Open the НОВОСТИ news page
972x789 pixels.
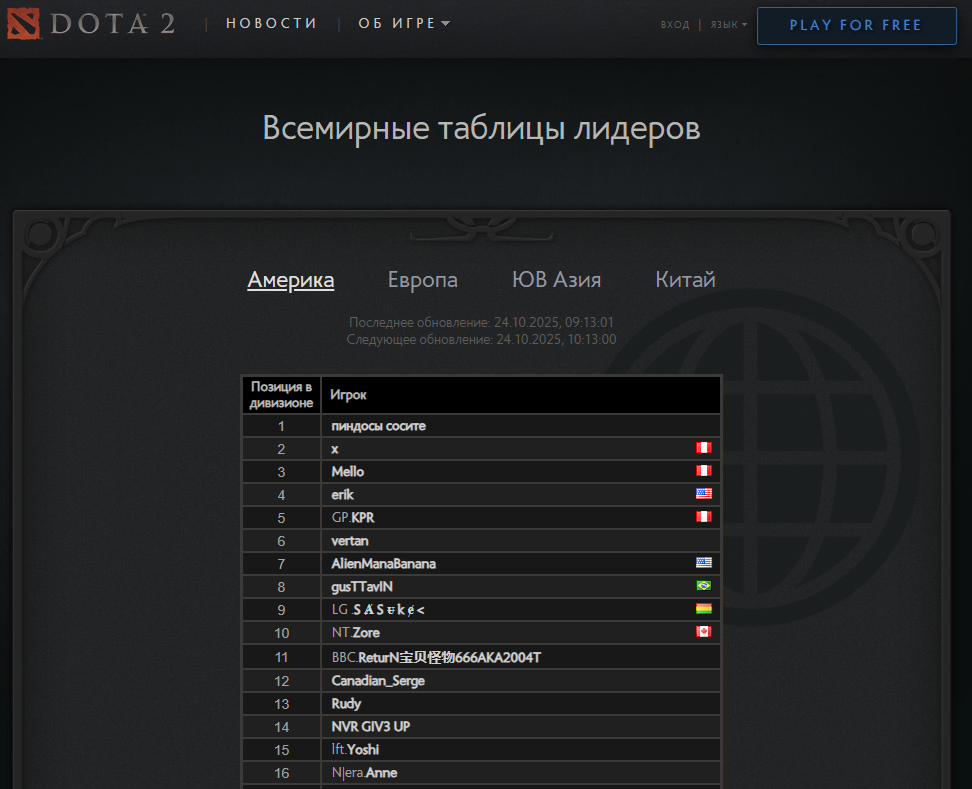(x=271, y=24)
